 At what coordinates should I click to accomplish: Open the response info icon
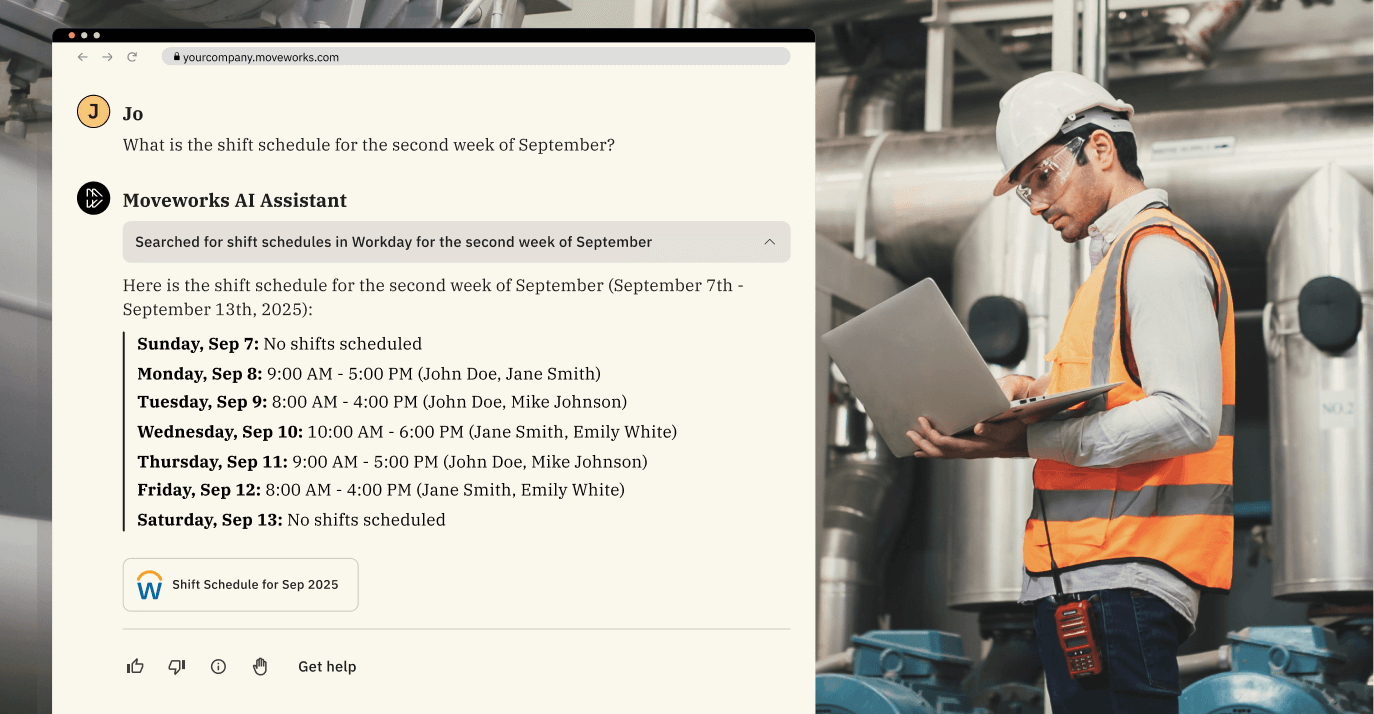pos(218,667)
